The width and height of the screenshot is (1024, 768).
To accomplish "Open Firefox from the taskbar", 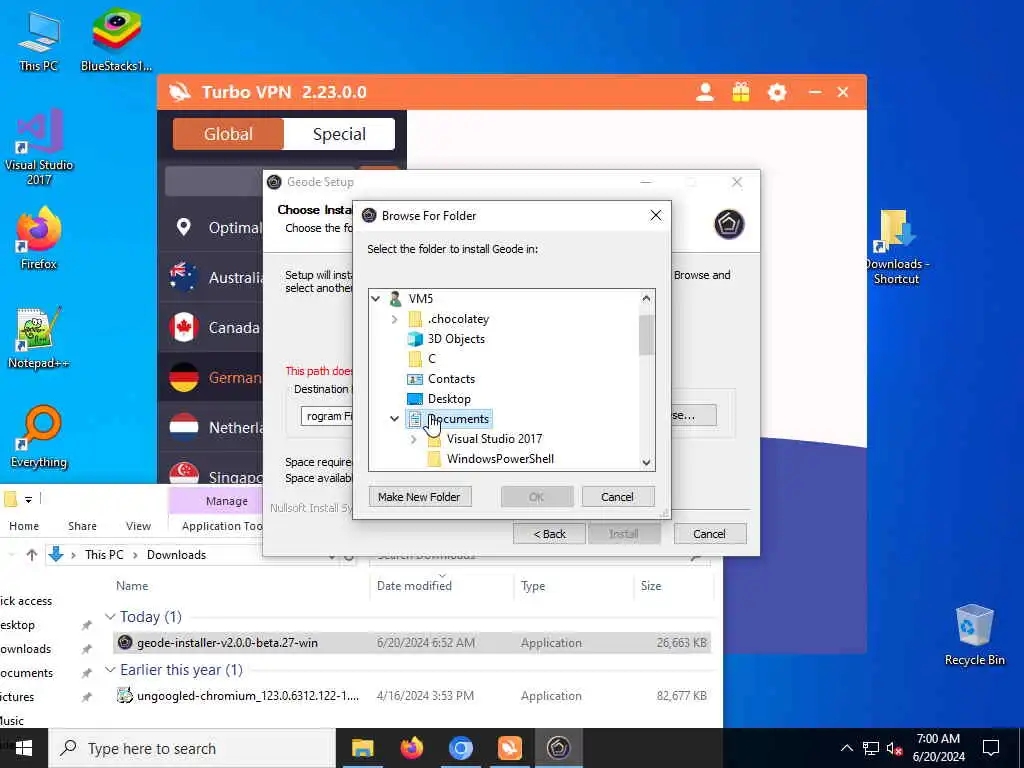I will (x=411, y=748).
